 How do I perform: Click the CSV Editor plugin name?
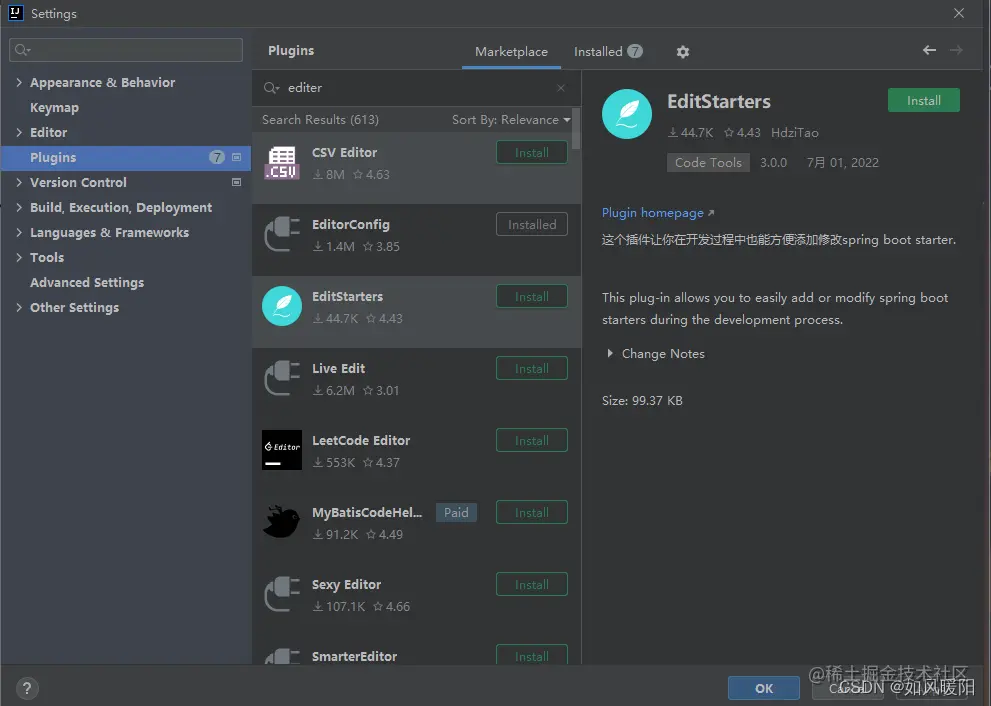coord(344,152)
